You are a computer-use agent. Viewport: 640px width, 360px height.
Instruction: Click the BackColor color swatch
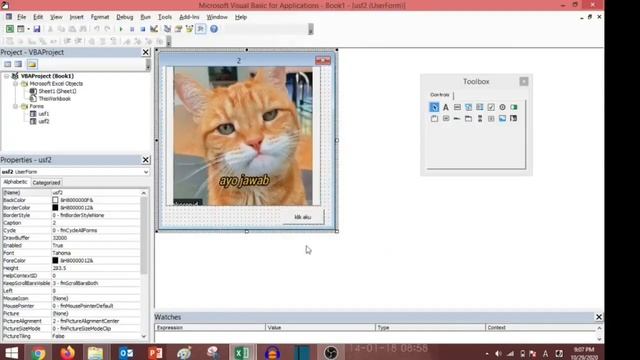coord(55,200)
